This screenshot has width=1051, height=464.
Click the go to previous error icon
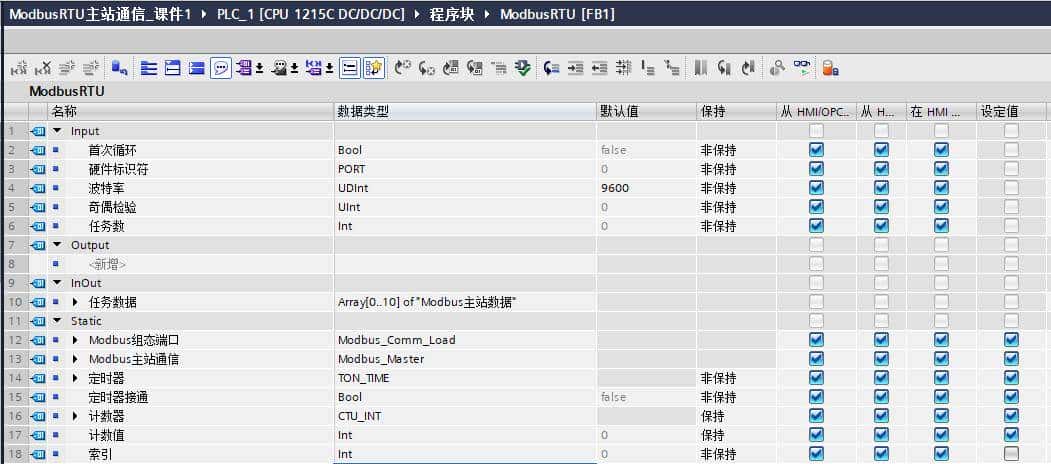(x=403, y=68)
